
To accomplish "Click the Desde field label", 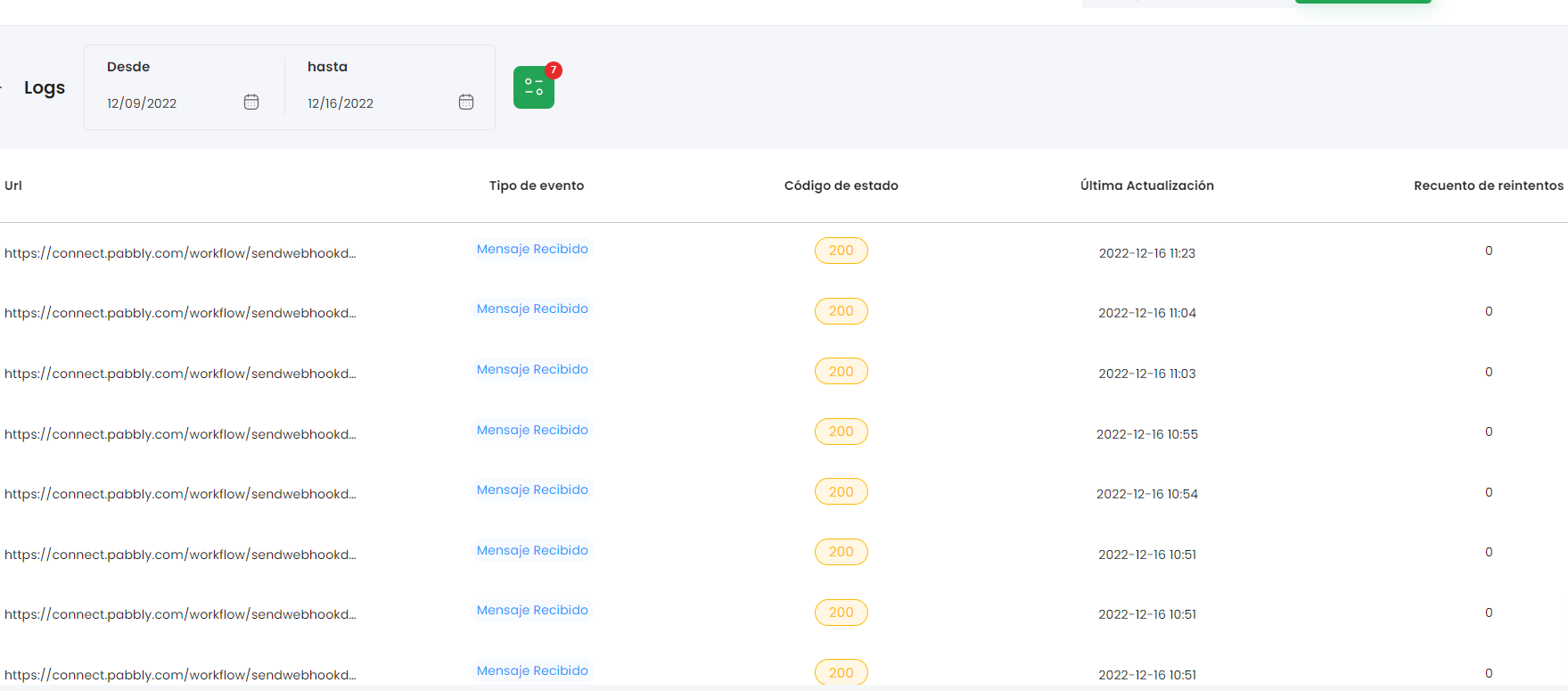I will [128, 67].
